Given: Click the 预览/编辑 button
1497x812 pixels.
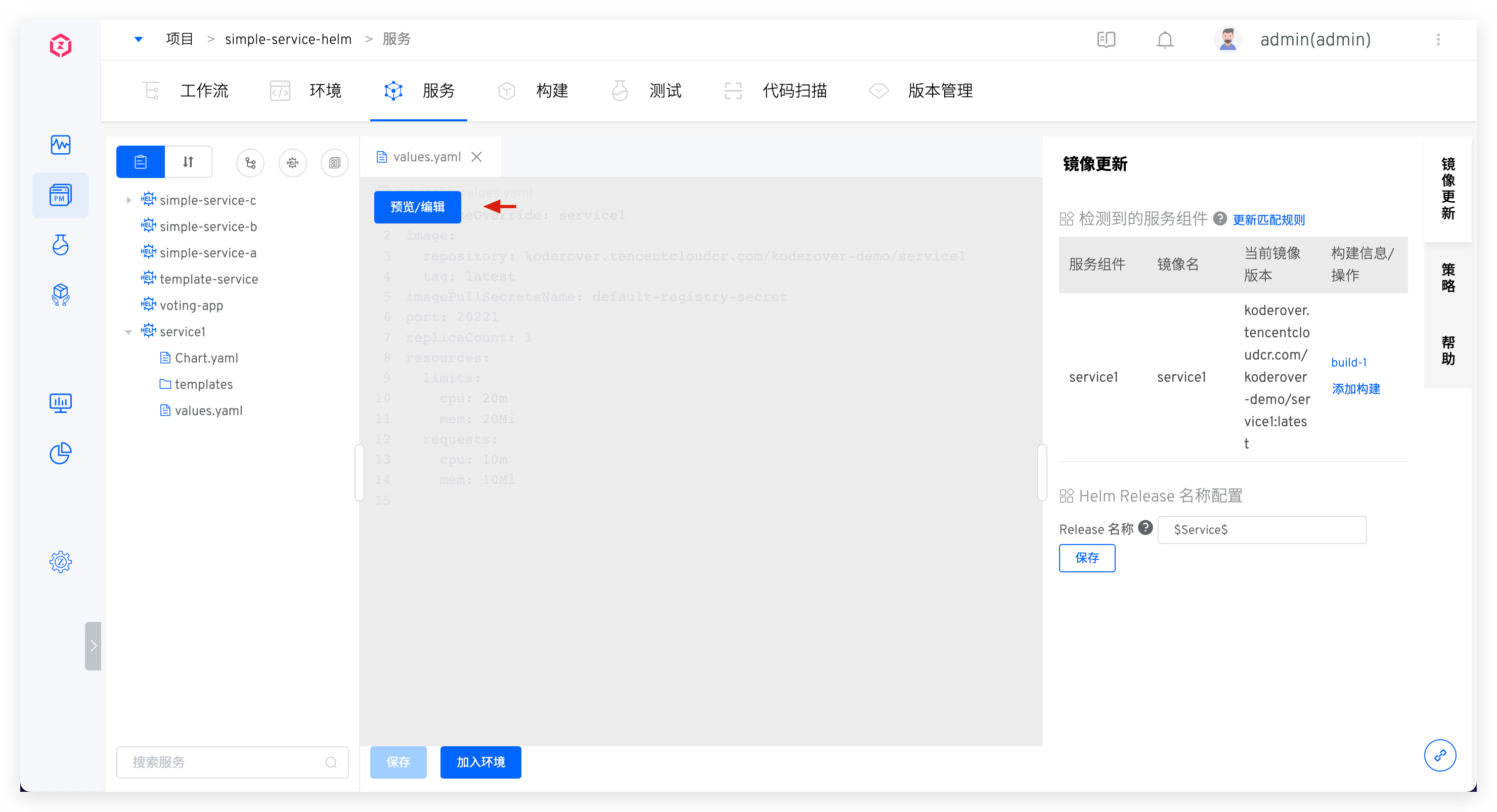Looking at the screenshot, I should point(417,207).
